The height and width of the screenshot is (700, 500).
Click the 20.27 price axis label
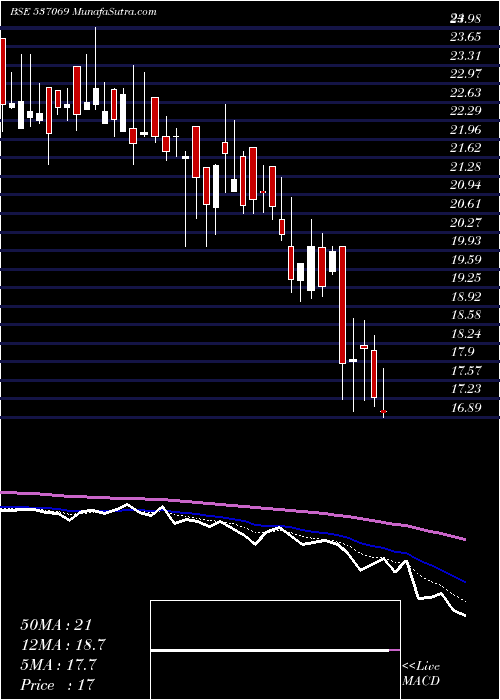pos(466,222)
